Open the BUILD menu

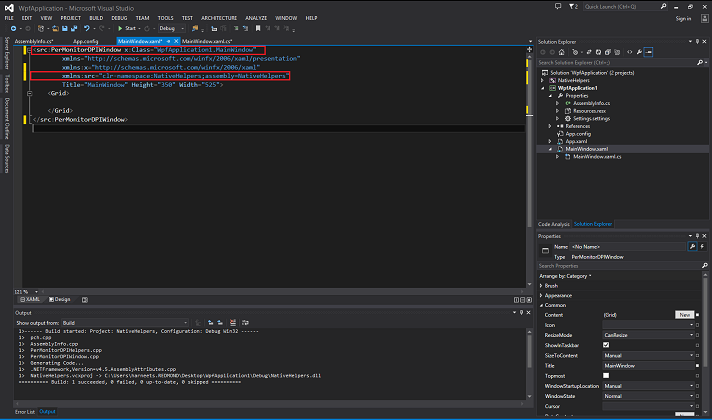(95, 18)
